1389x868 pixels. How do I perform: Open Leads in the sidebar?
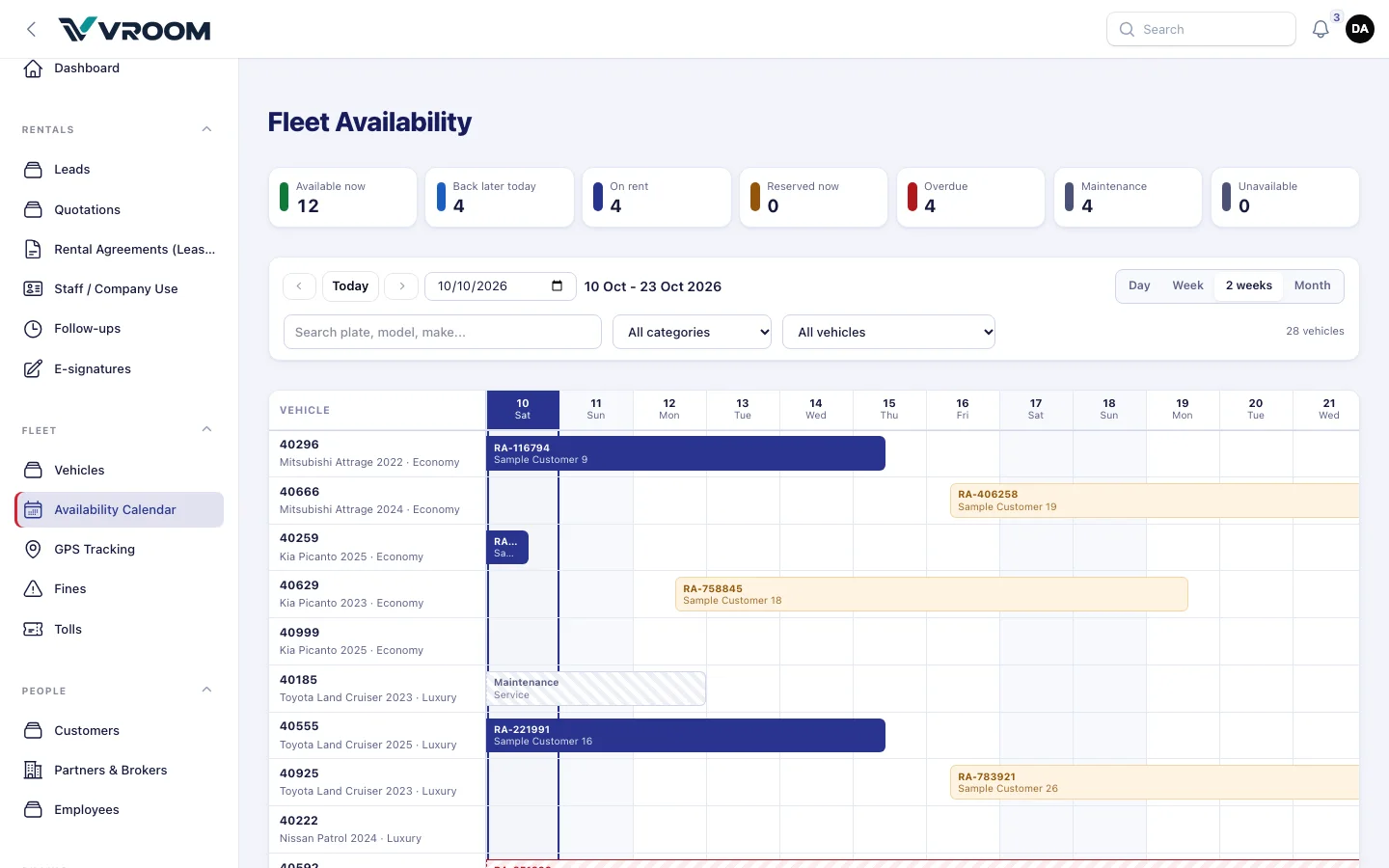120,170
